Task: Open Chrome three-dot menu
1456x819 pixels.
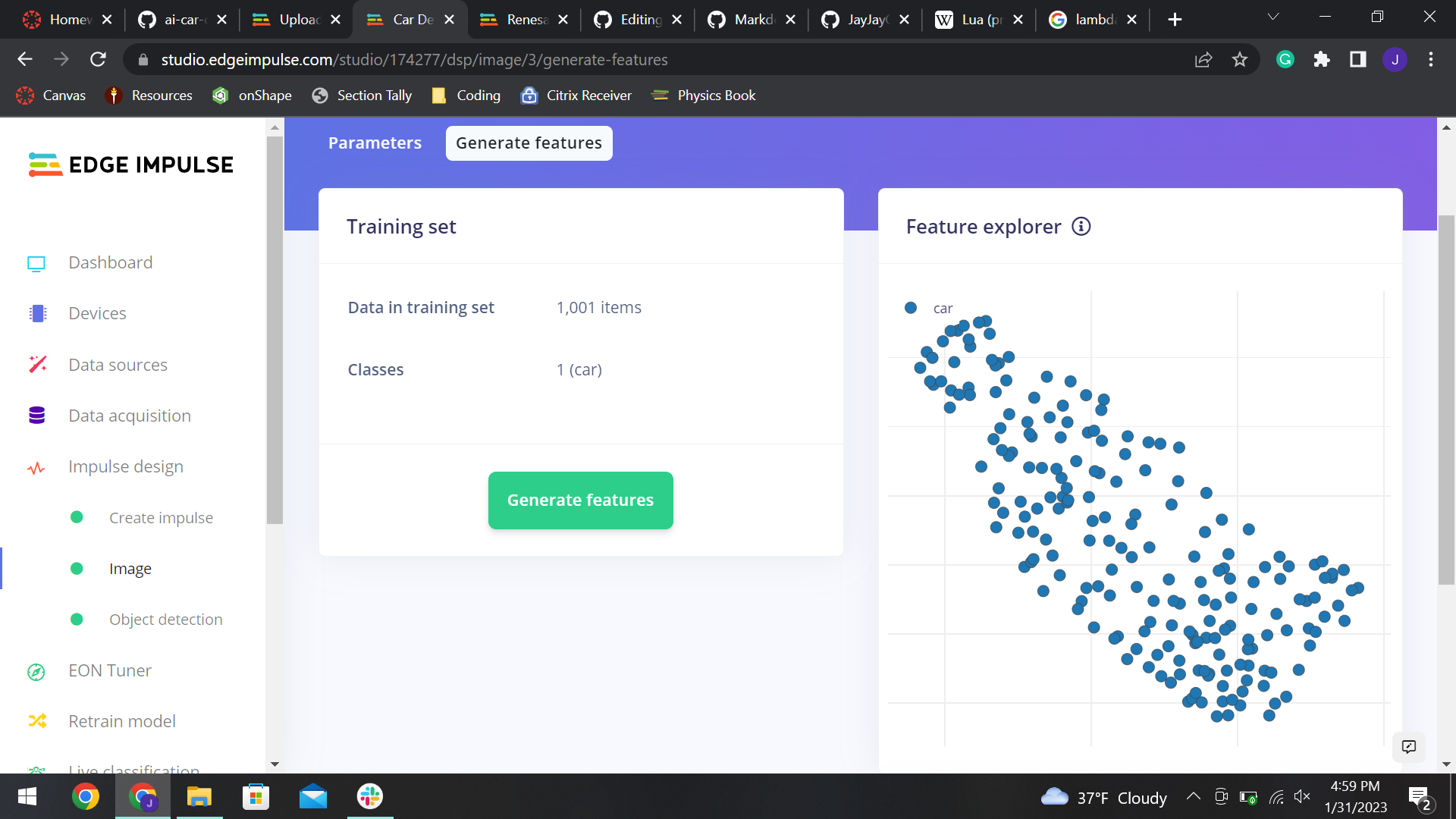Action: point(1431,60)
